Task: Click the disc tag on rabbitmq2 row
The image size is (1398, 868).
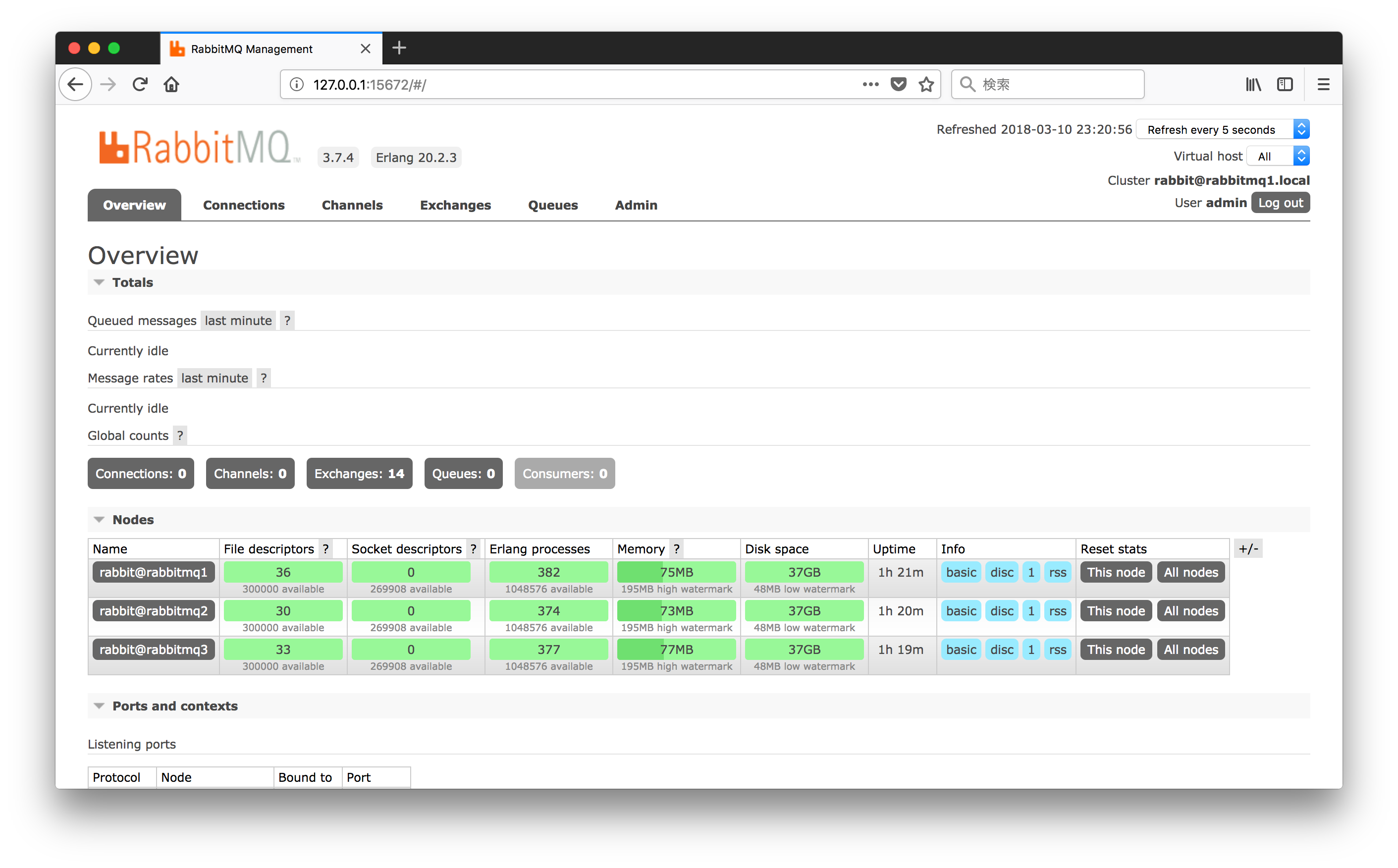Action: pyautogui.click(x=1002, y=611)
